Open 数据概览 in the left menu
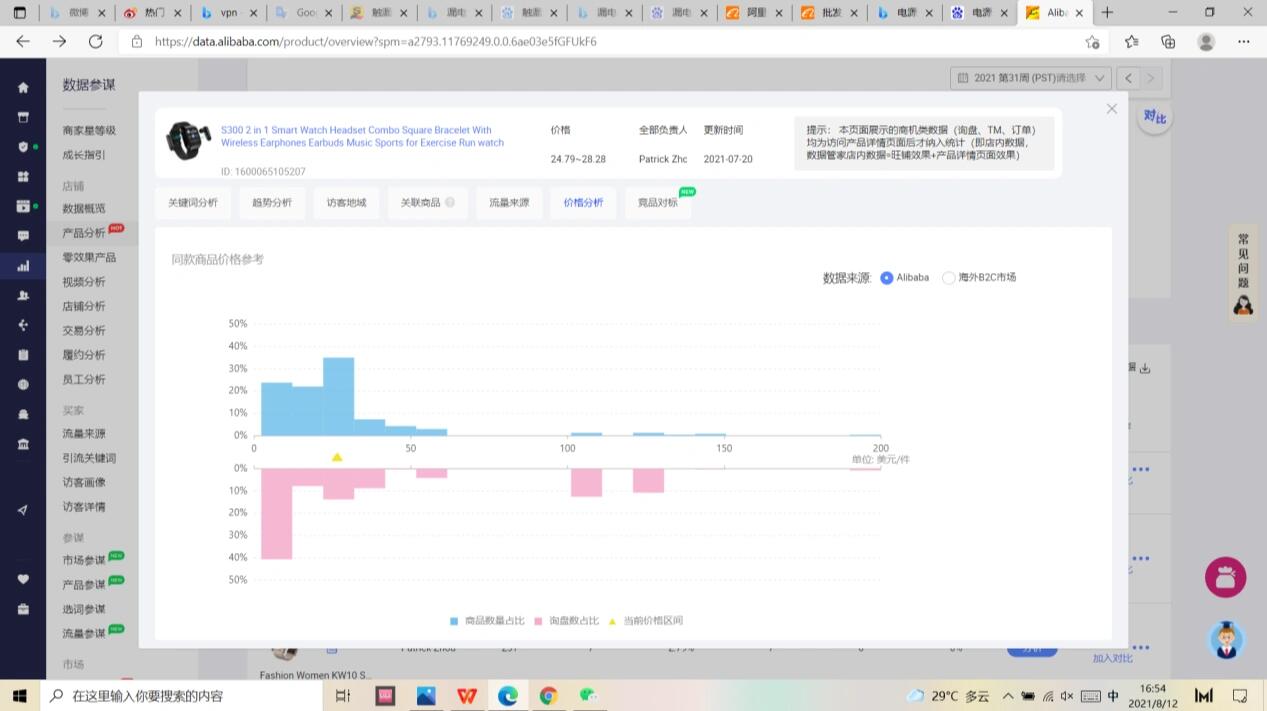1267x711 pixels. coord(84,208)
